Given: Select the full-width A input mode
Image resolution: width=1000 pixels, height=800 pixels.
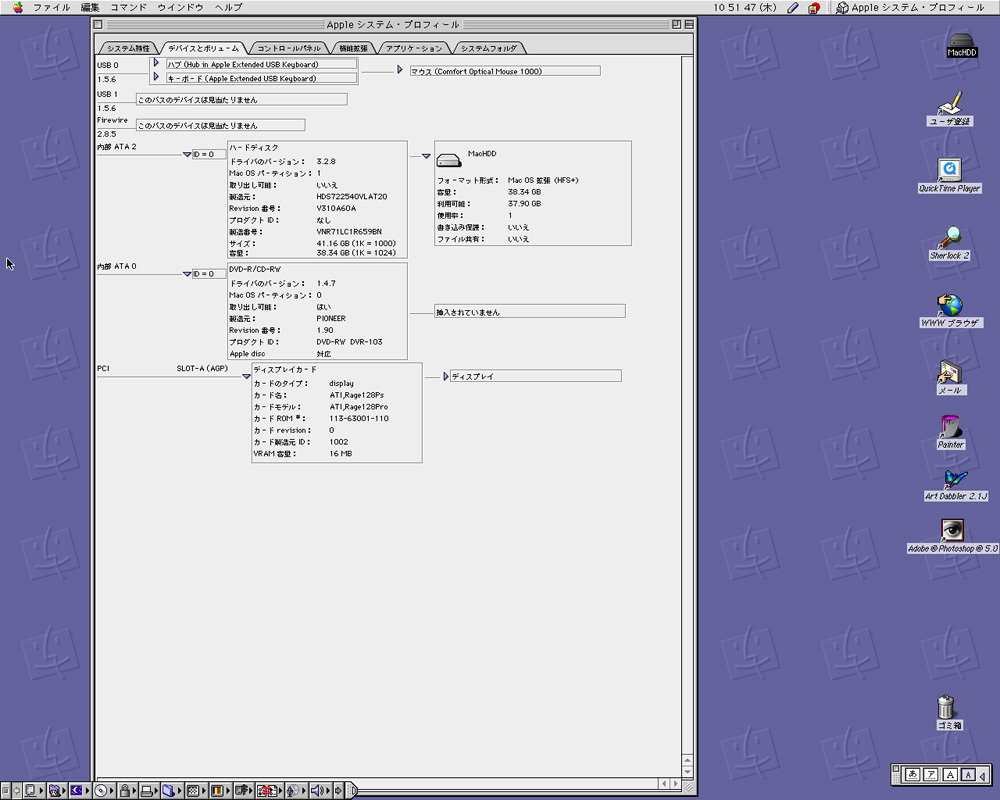Looking at the screenshot, I should tap(950, 774).
